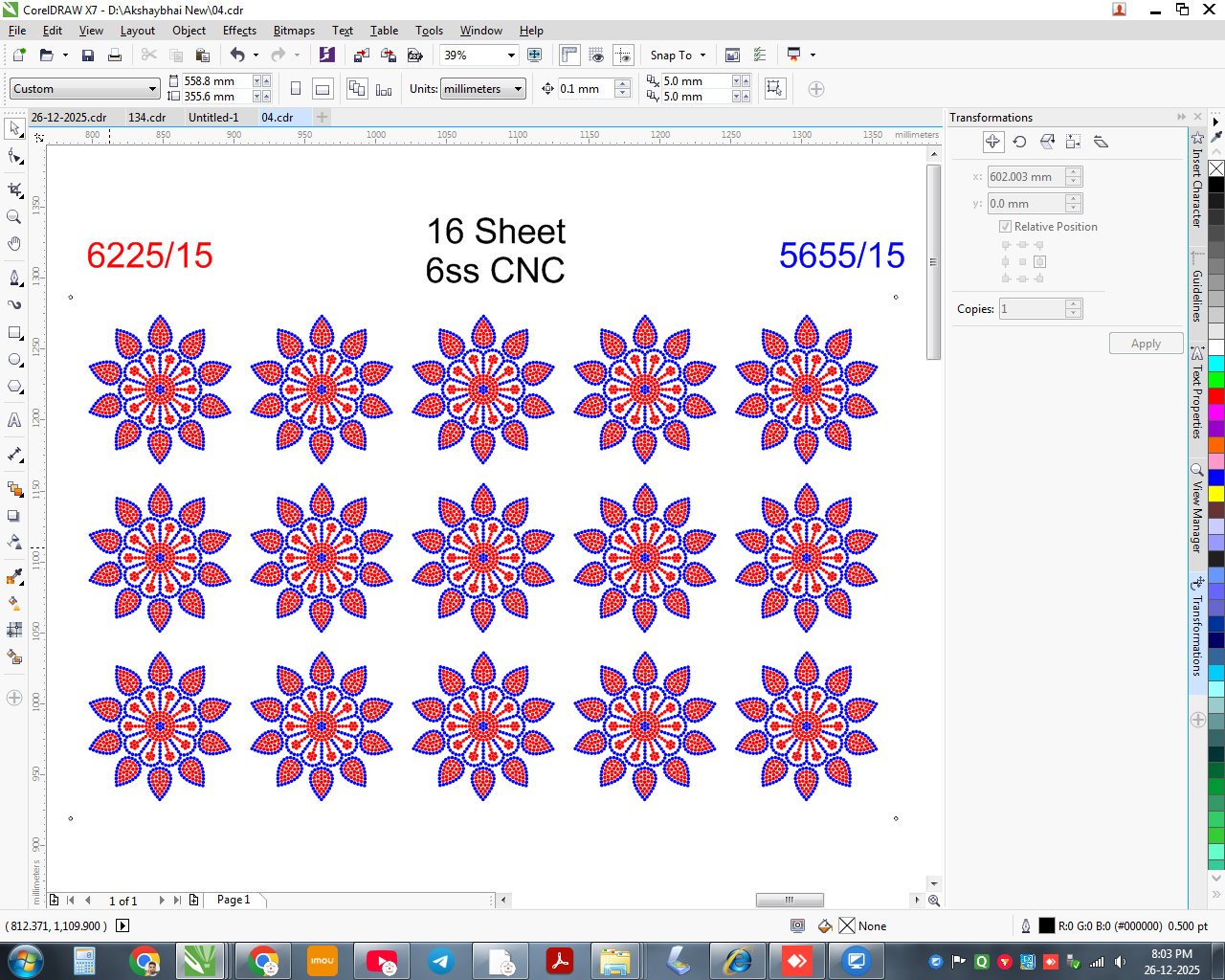This screenshot has height=980, width=1225.
Task: Toggle Relative Position checkbox
Action: [1005, 227]
